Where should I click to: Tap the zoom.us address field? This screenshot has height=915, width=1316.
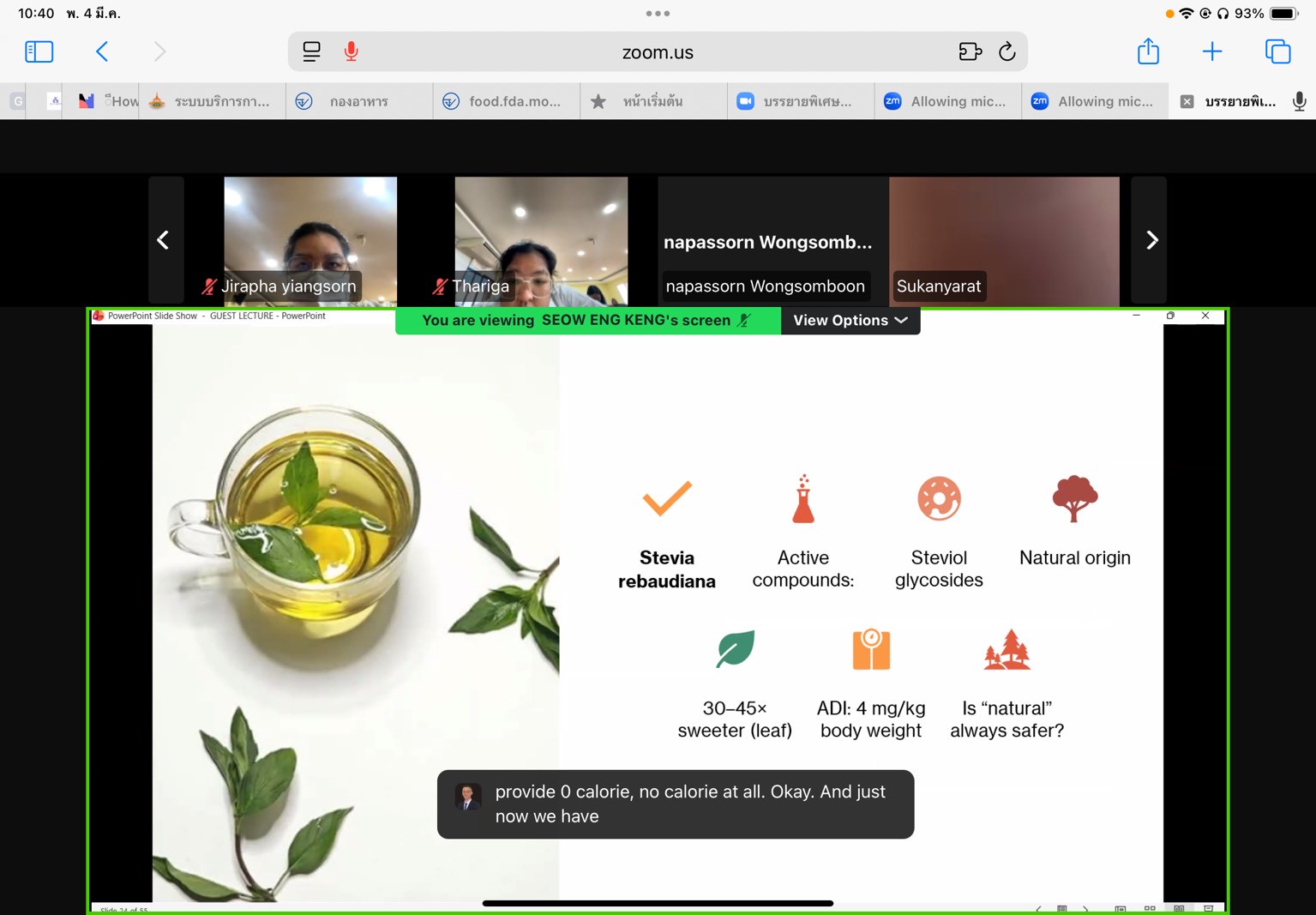[657, 52]
